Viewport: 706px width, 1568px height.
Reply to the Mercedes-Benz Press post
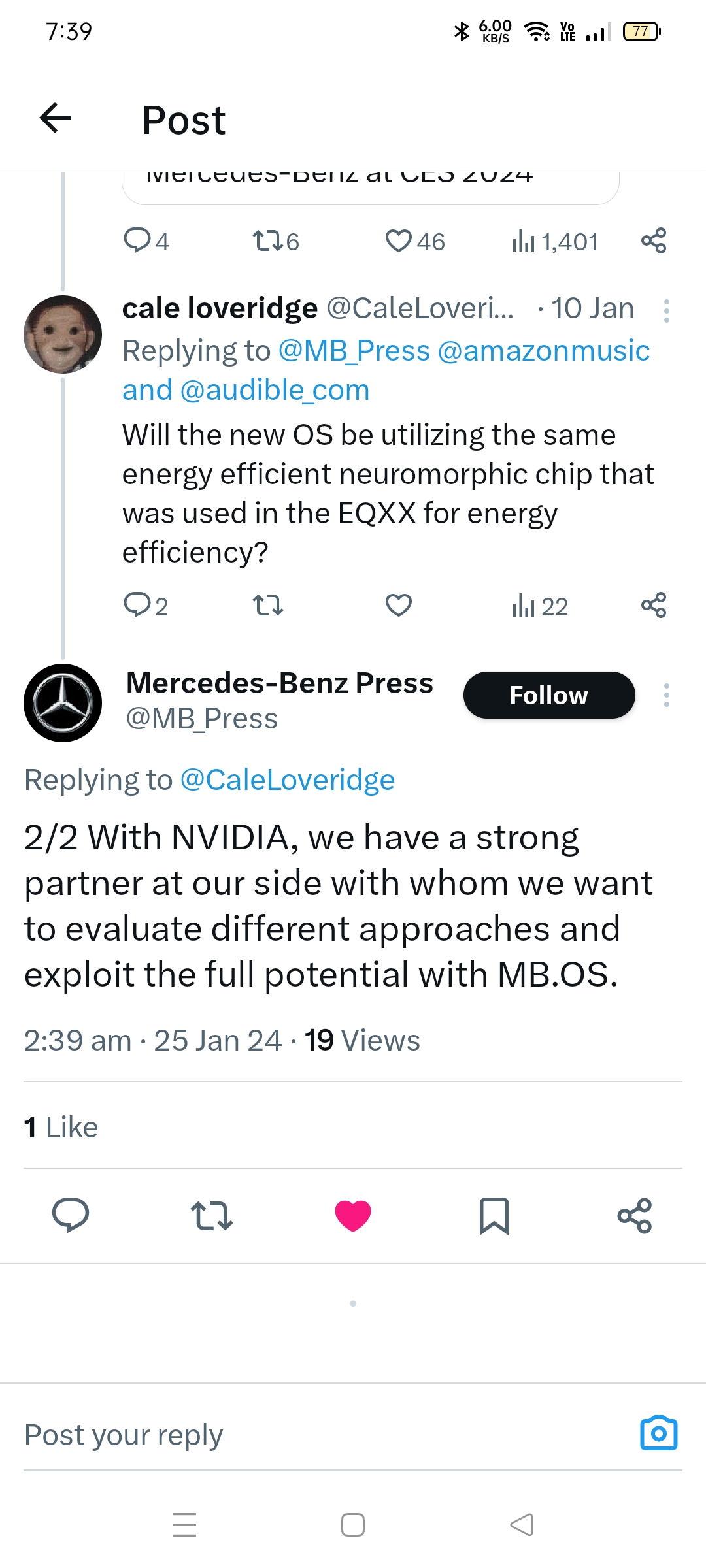pos(71,1216)
